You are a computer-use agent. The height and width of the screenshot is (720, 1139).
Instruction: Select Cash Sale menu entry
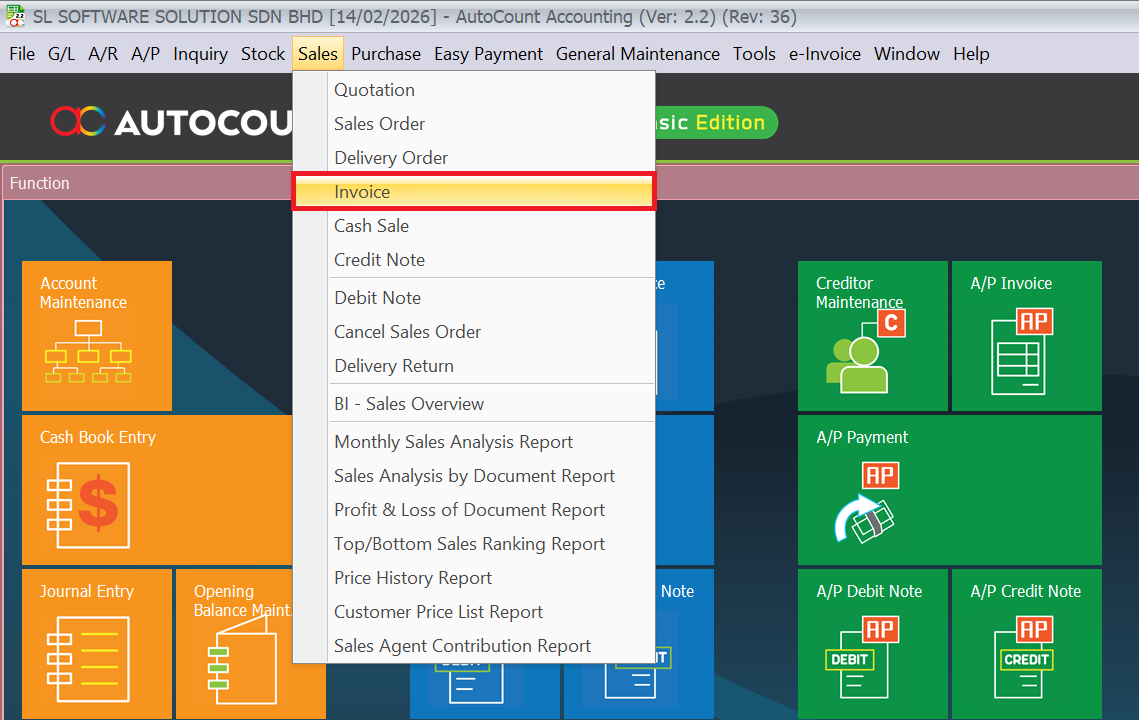point(371,226)
